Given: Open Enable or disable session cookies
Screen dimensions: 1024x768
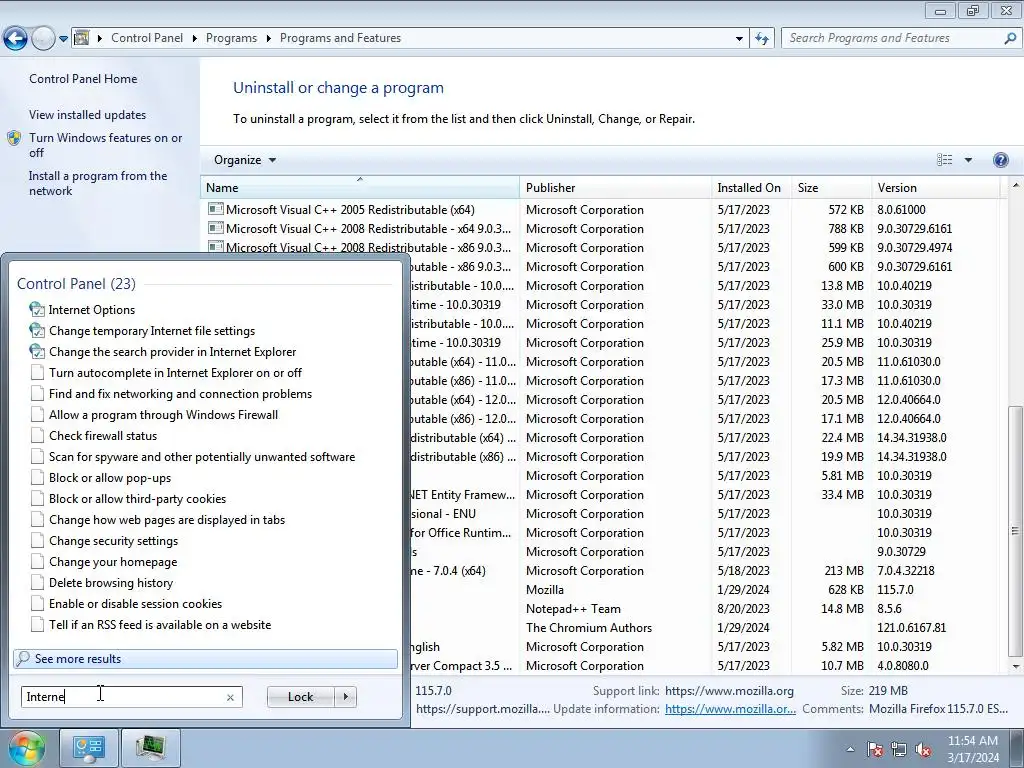Looking at the screenshot, I should pyautogui.click(x=135, y=603).
